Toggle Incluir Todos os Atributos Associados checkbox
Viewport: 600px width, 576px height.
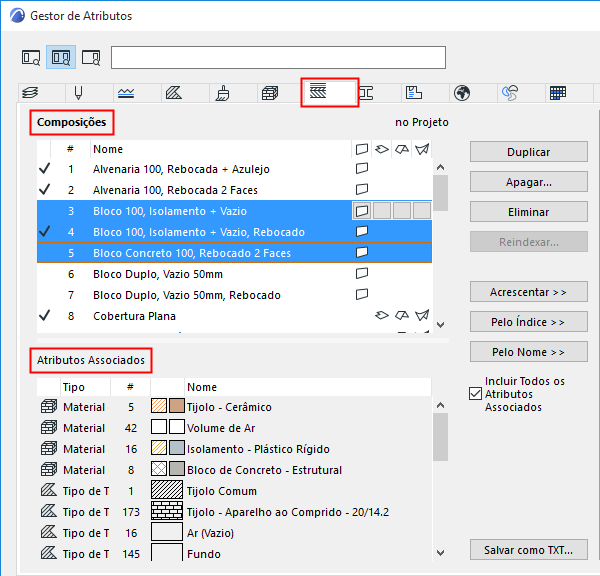click(475, 393)
